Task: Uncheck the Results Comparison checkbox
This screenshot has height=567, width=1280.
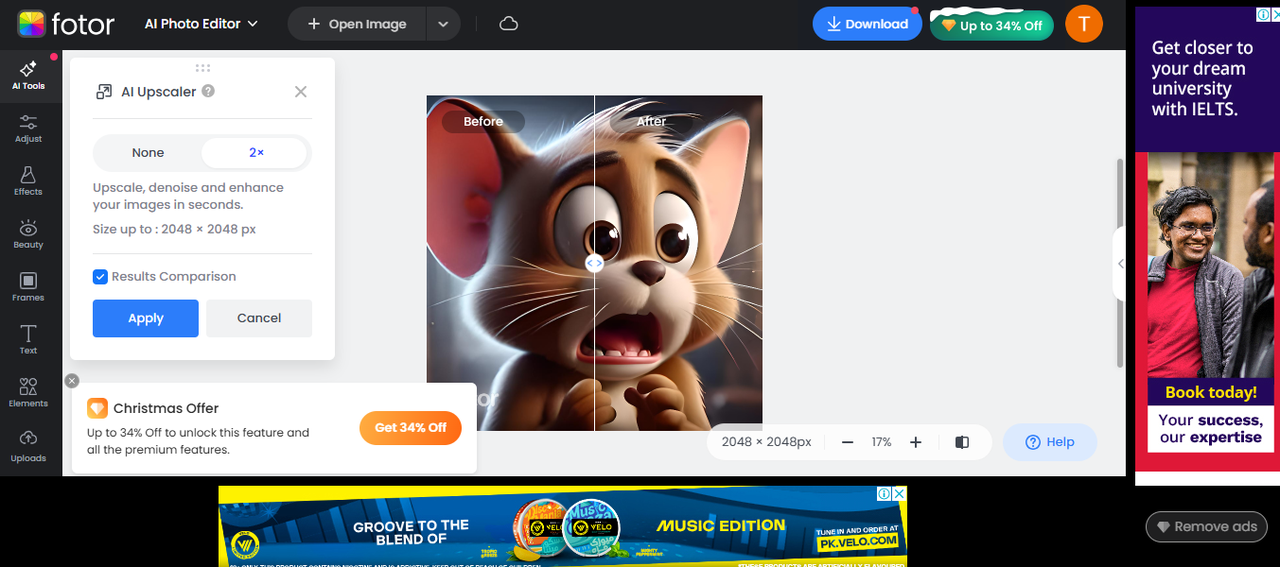Action: pyautogui.click(x=100, y=277)
